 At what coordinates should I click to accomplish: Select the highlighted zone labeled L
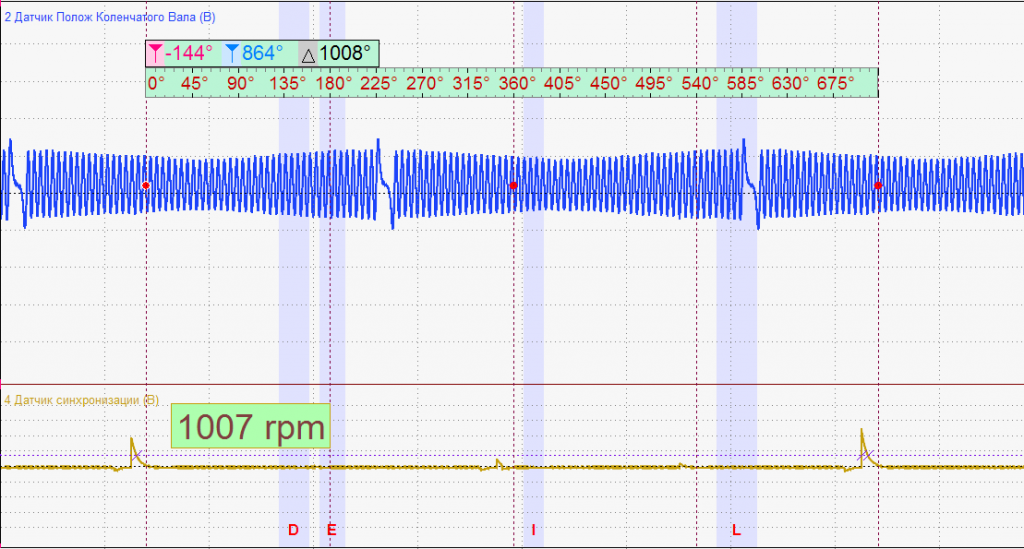coord(737,274)
